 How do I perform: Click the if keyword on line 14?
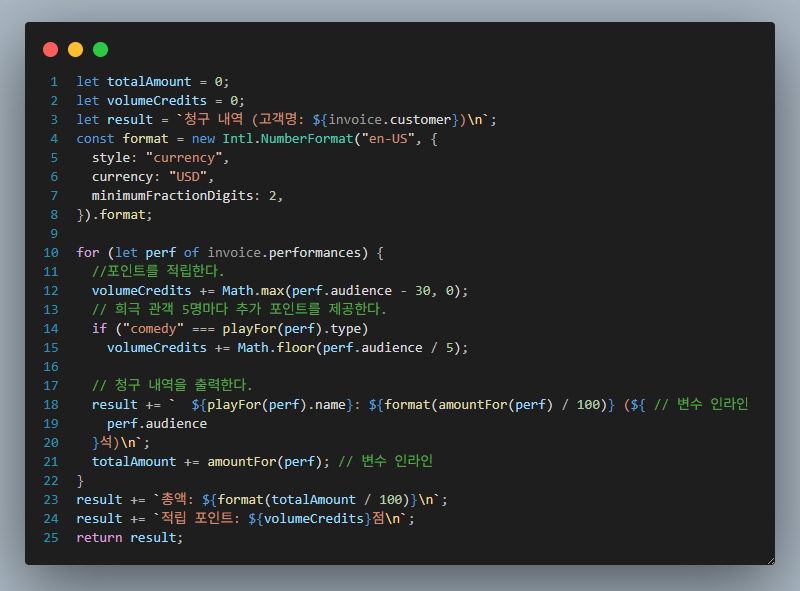tap(99, 329)
